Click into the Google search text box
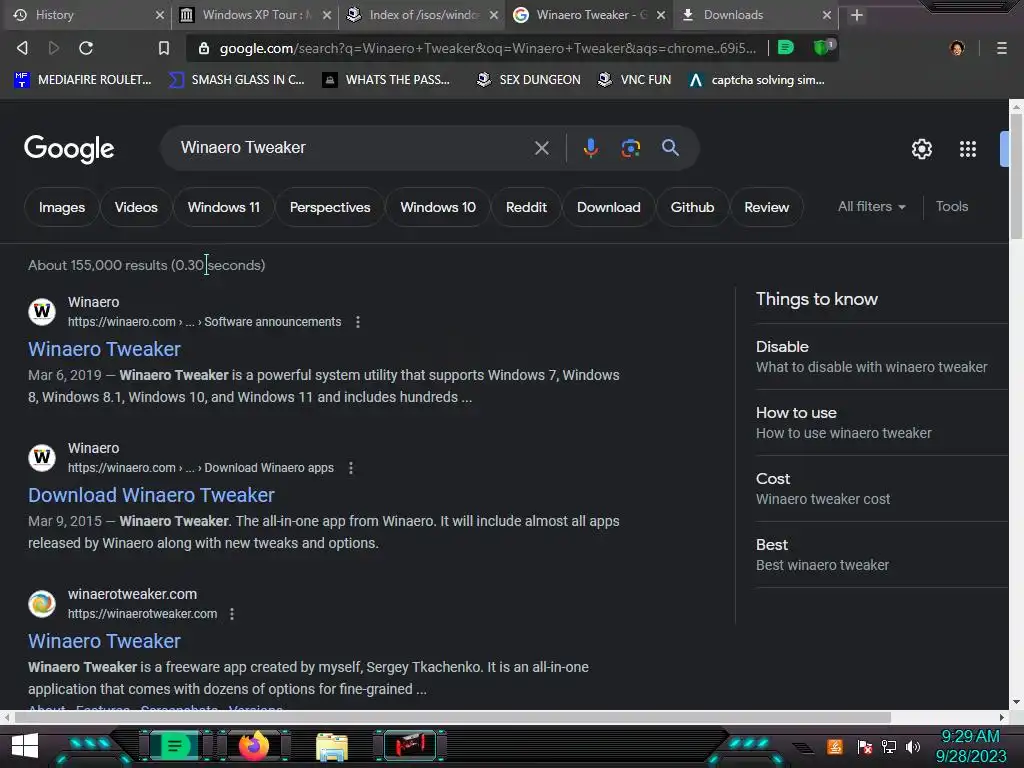 pyautogui.click(x=353, y=148)
